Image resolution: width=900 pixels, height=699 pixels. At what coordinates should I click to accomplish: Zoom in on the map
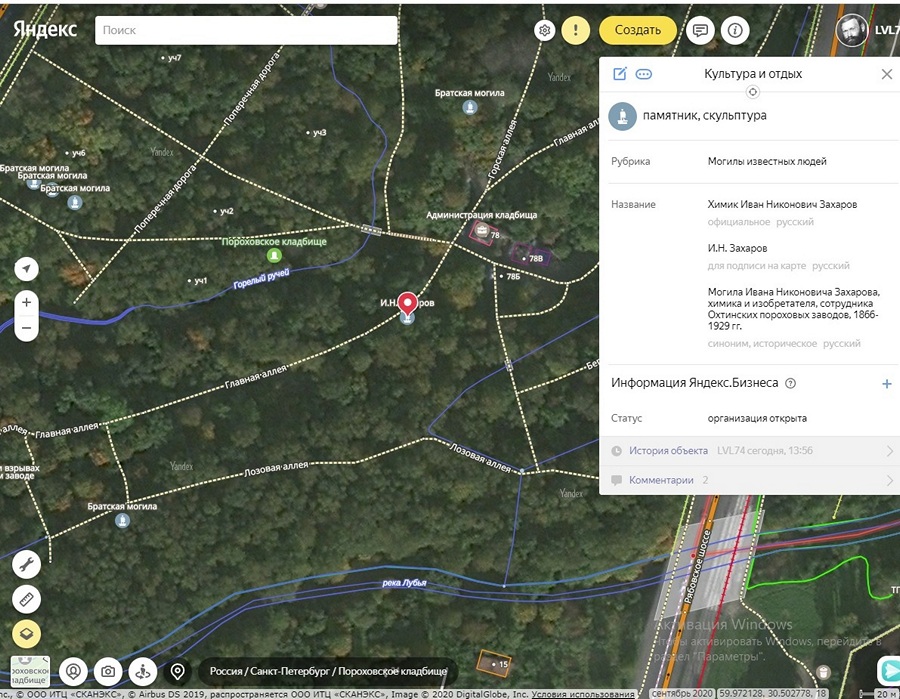(x=26, y=302)
